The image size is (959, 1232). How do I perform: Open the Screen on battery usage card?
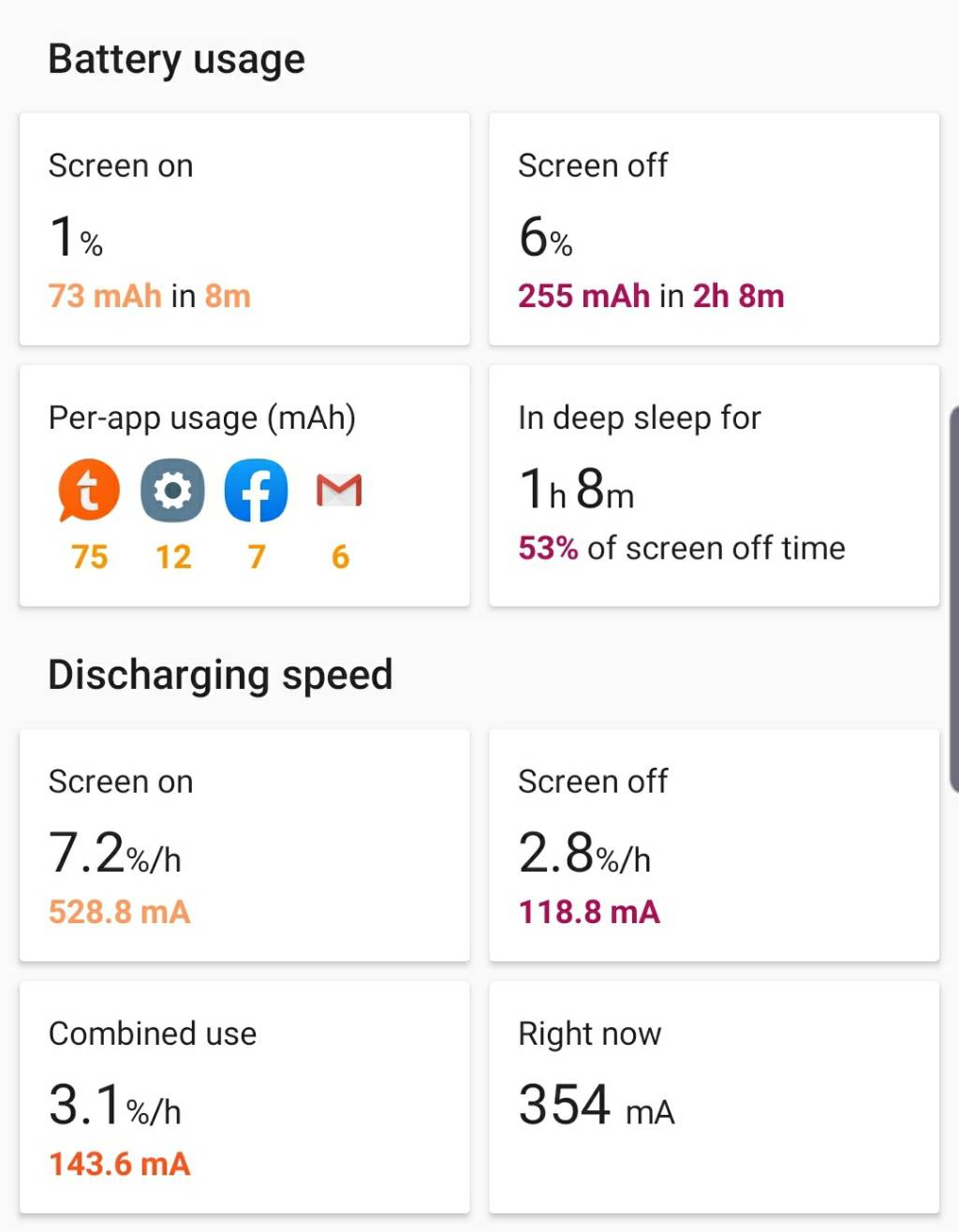tap(244, 229)
